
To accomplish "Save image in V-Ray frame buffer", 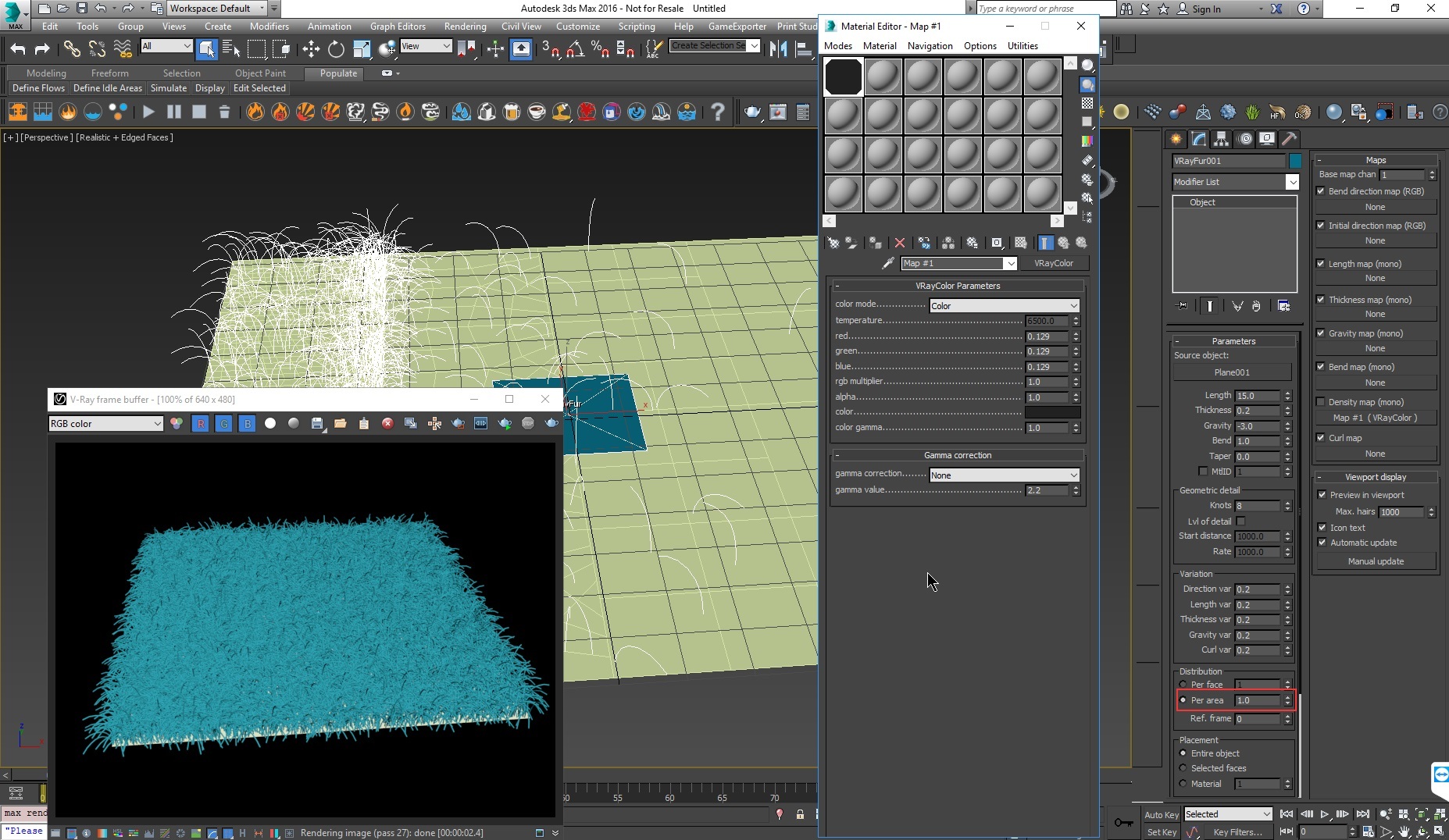I will pyautogui.click(x=317, y=423).
